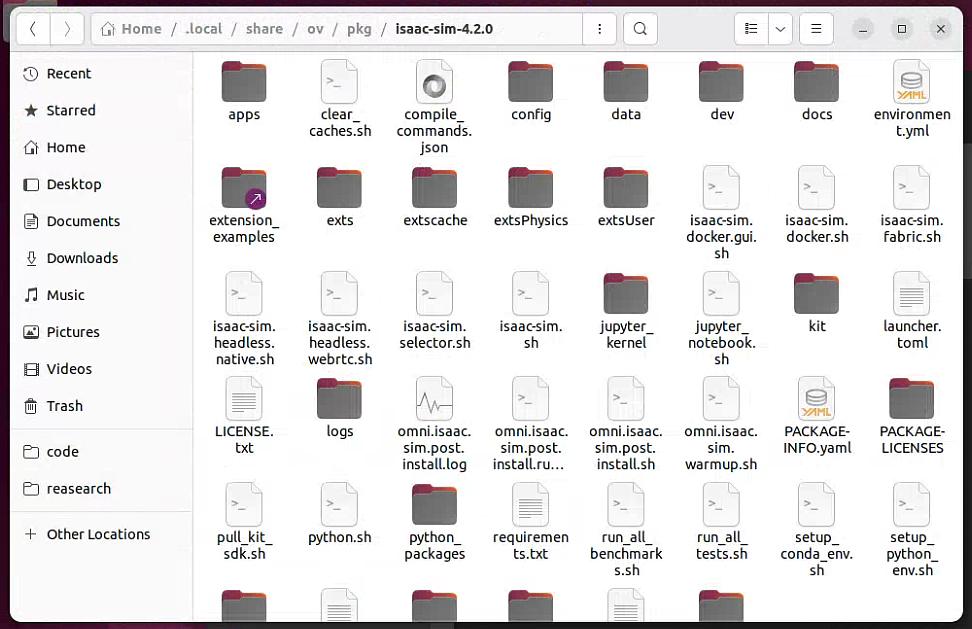
Task: Expand the view options dropdown arrow
Action: point(780,29)
